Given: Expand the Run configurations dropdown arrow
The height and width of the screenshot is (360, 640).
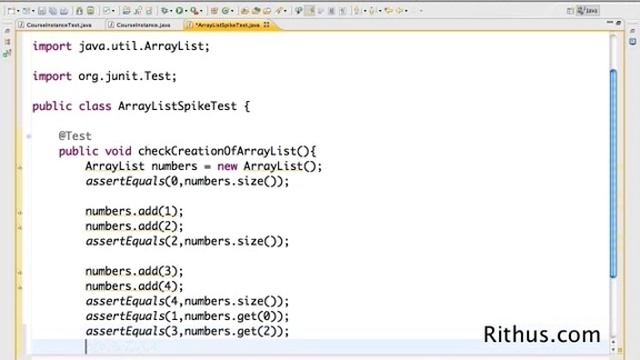Looking at the screenshot, I should [186, 11].
